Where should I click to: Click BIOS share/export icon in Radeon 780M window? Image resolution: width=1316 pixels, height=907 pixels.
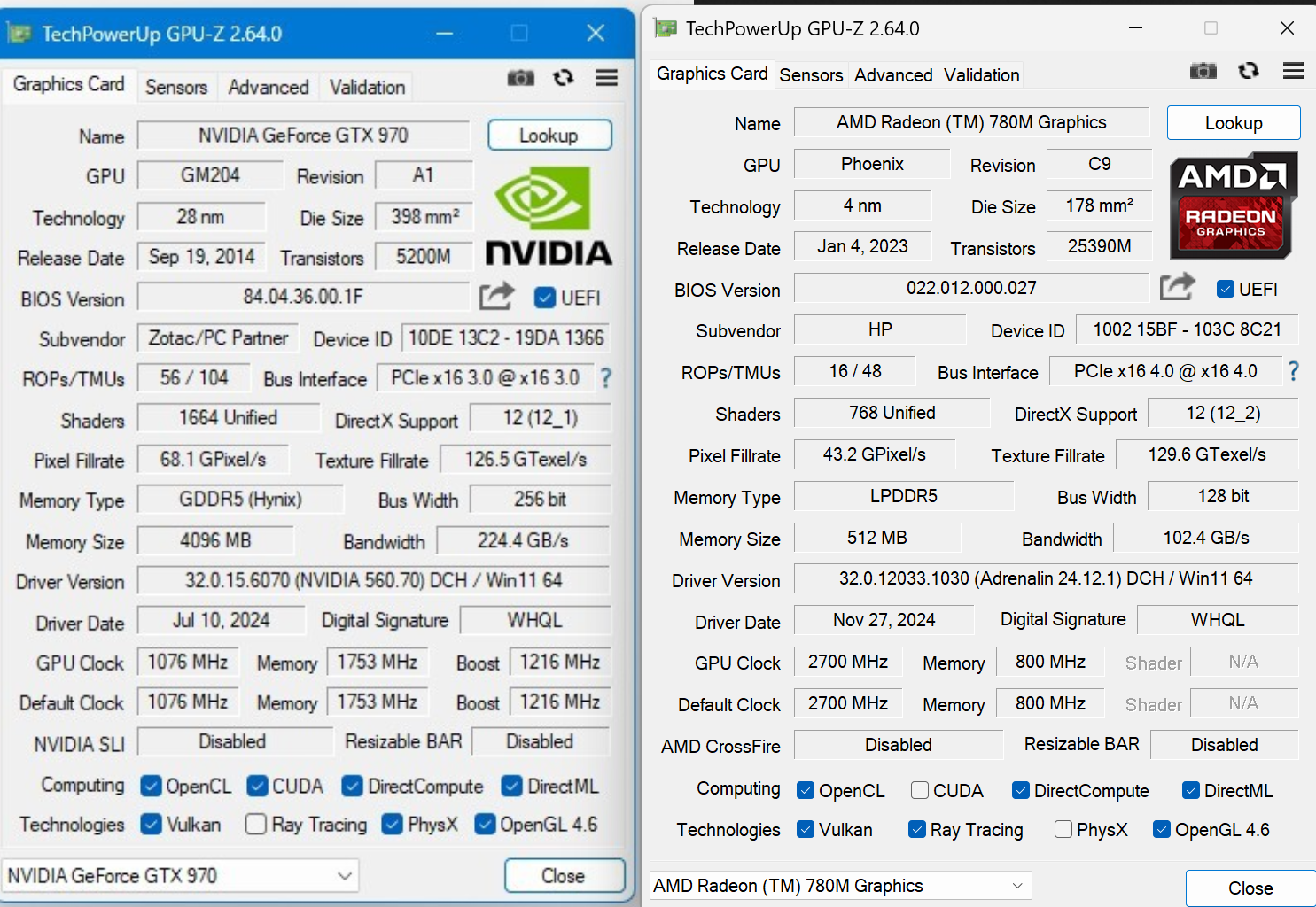click(1178, 287)
